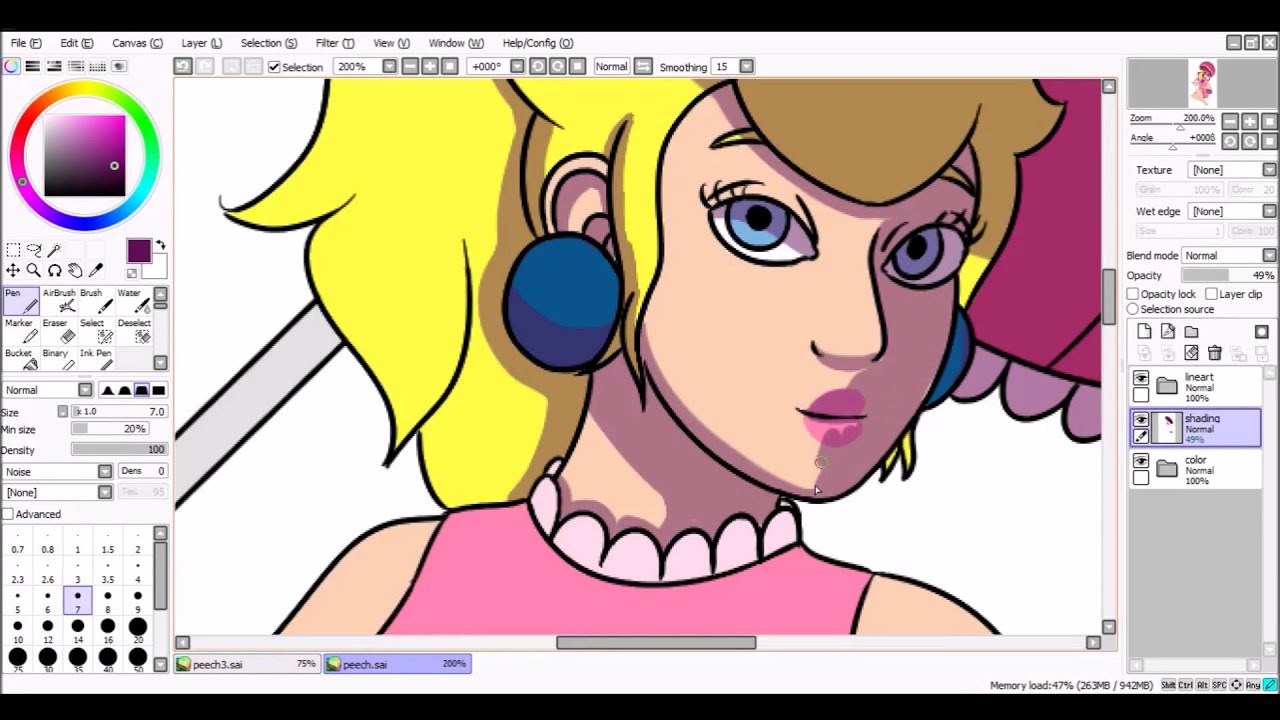The height and width of the screenshot is (720, 1280).
Task: Pick the rectangular selection tool
Action: (13, 250)
